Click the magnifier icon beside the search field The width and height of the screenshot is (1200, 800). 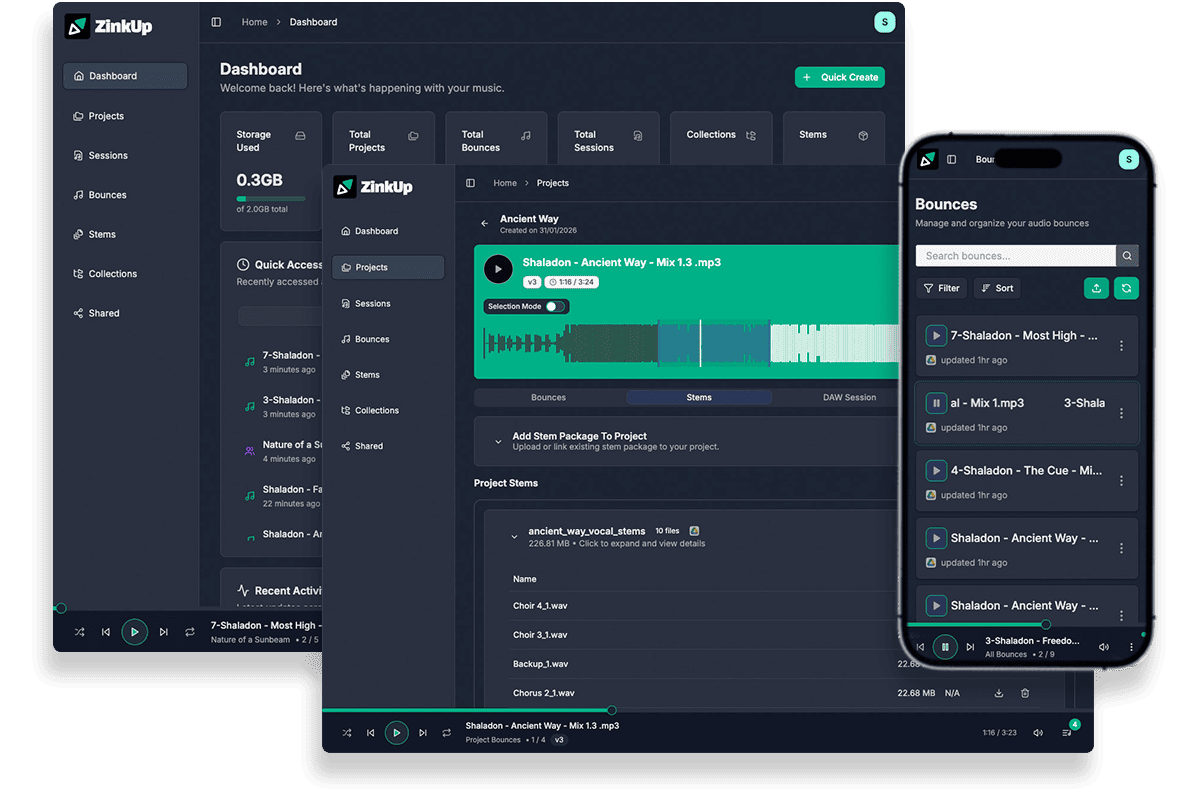[1127, 255]
